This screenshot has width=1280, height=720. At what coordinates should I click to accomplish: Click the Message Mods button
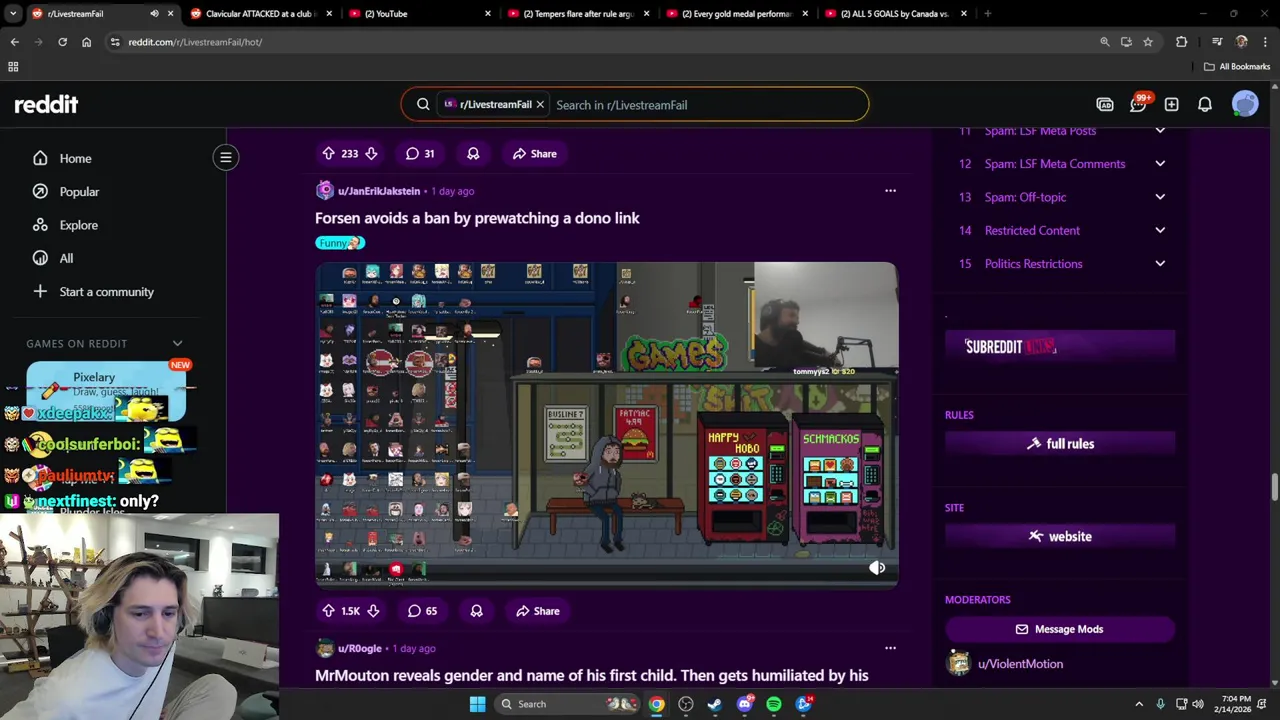click(x=1059, y=629)
